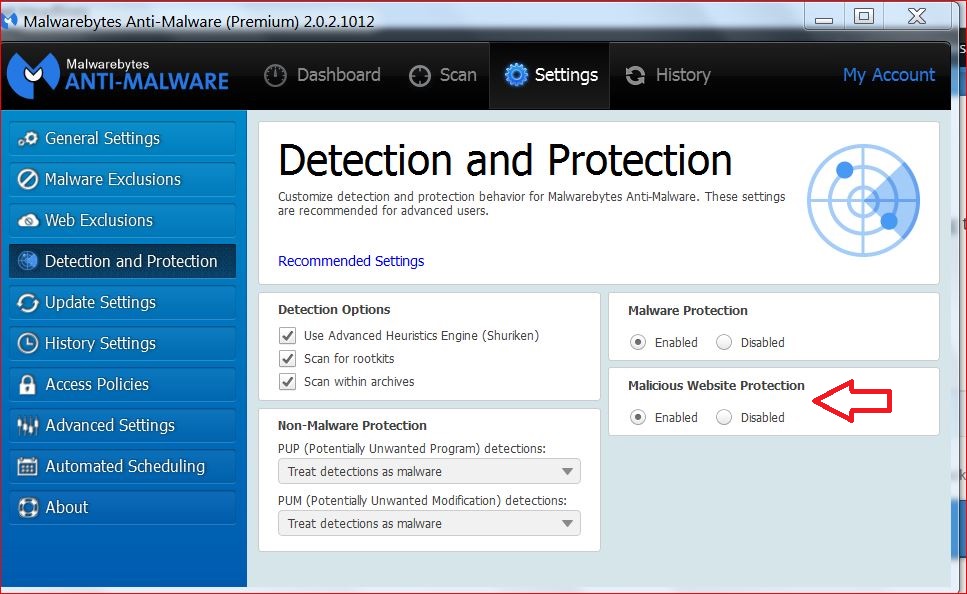Screen dimensions: 967x594
Task: Maximize the Malwarebytes window
Action: tap(864, 17)
